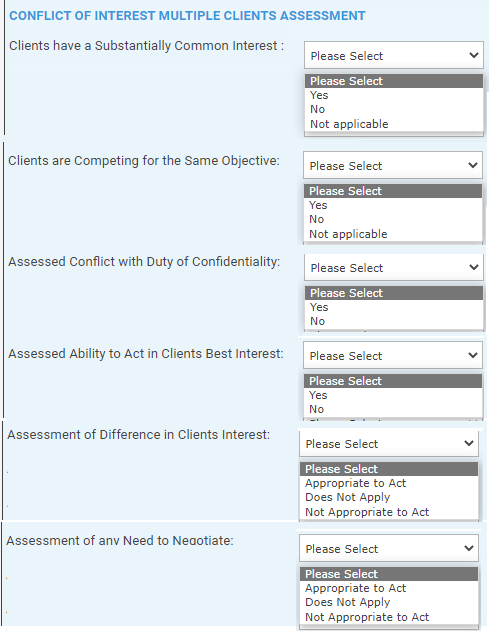Expand the Competing for Same Objective dropdown
This screenshot has width=489, height=631.
[393, 165]
